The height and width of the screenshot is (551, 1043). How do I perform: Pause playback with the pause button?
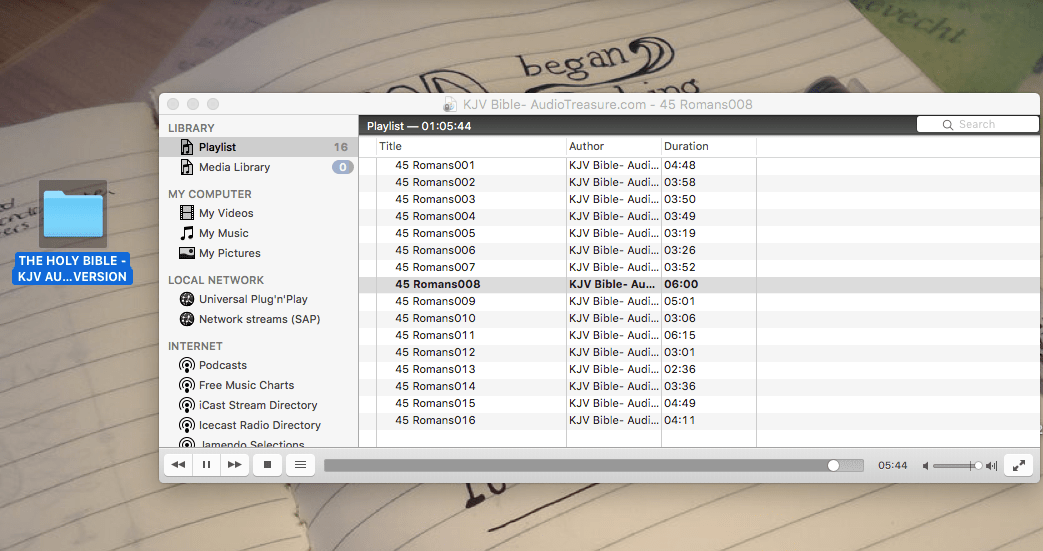tap(206, 465)
